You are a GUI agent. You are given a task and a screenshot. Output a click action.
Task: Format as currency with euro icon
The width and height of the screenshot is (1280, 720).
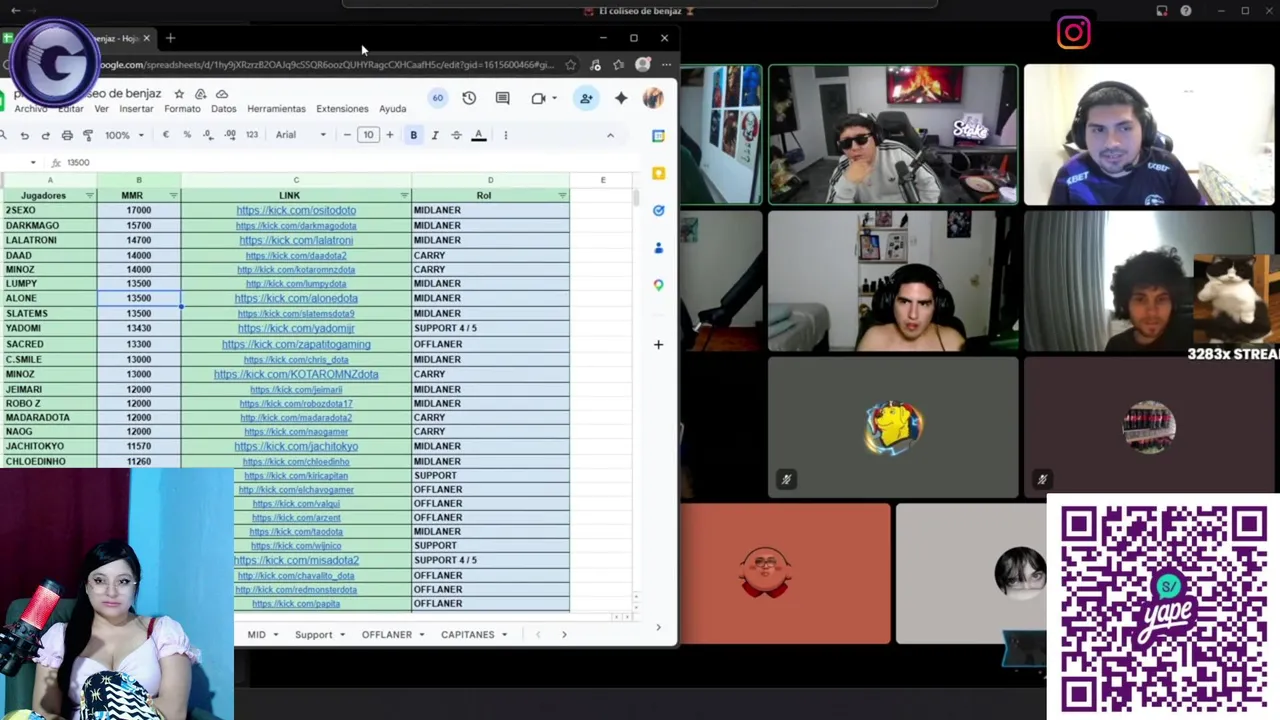(165, 135)
